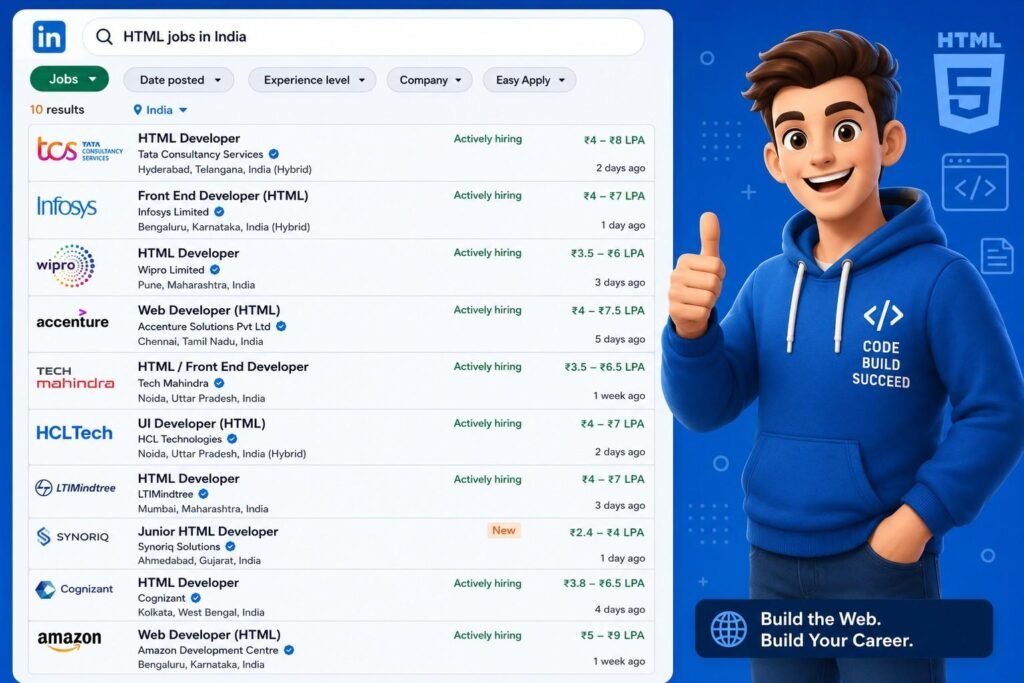The height and width of the screenshot is (683, 1024).
Task: Click verified badge beside Cognizant company name
Action: click(196, 597)
